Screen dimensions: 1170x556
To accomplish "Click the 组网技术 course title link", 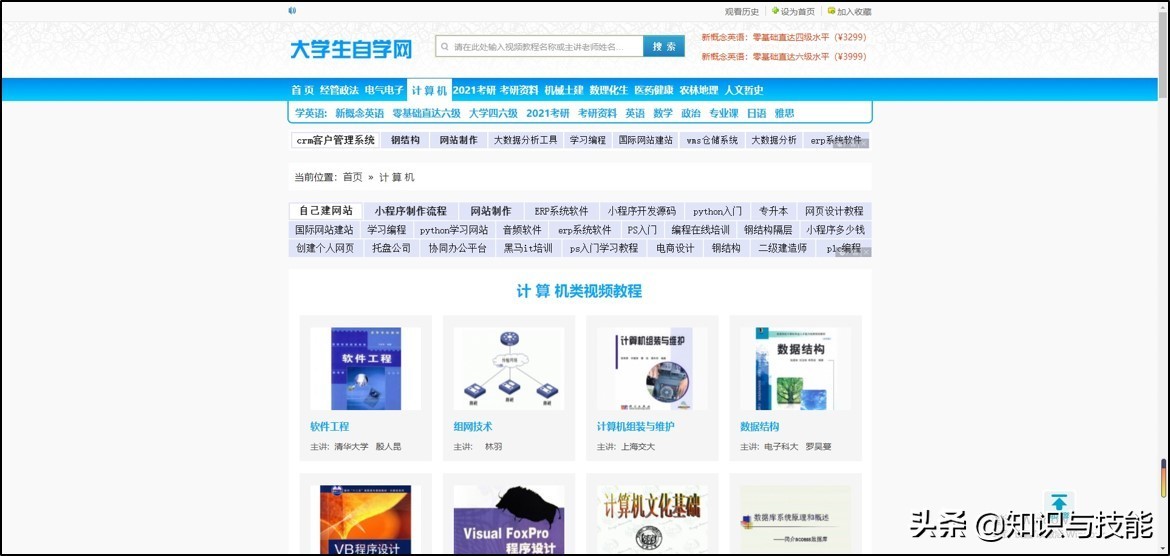I will pos(473,427).
